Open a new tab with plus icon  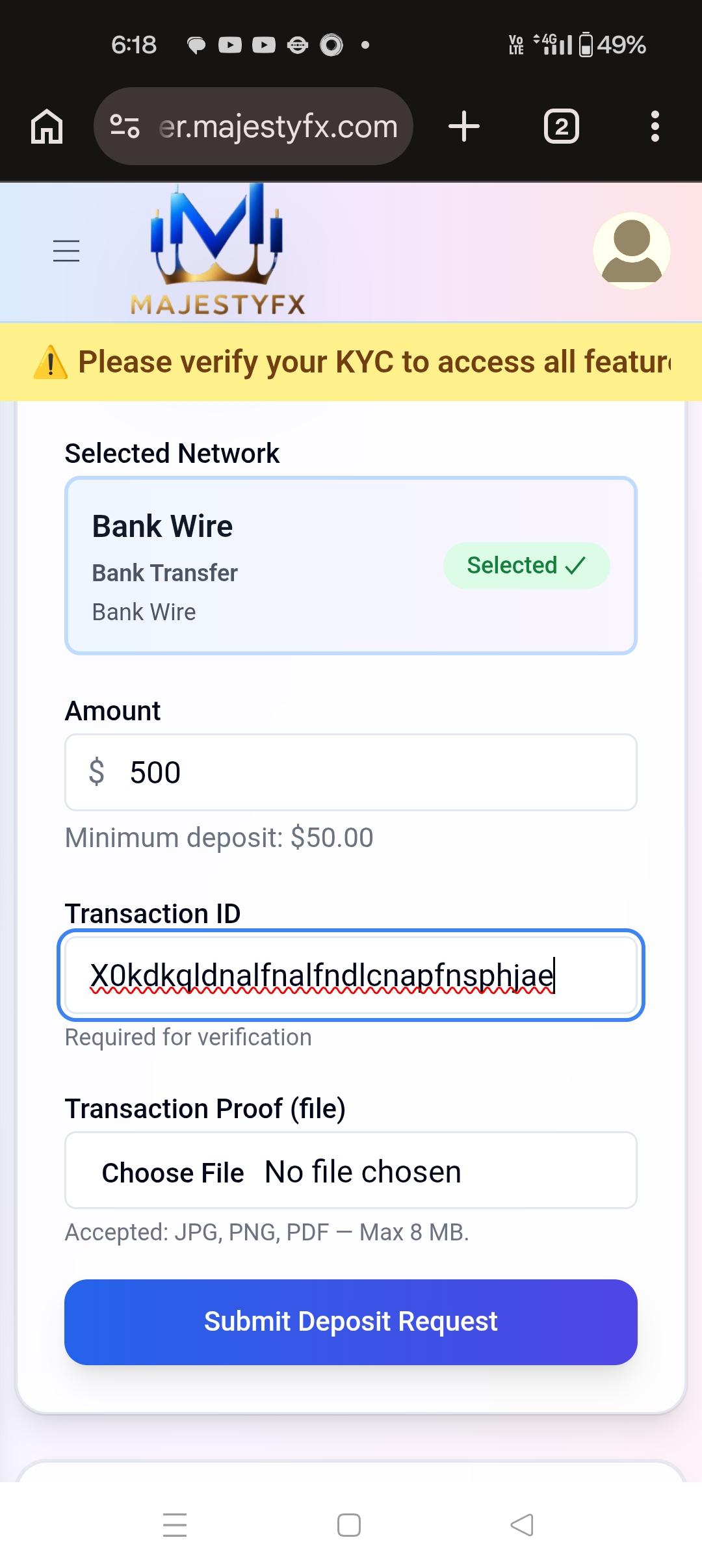(x=464, y=126)
